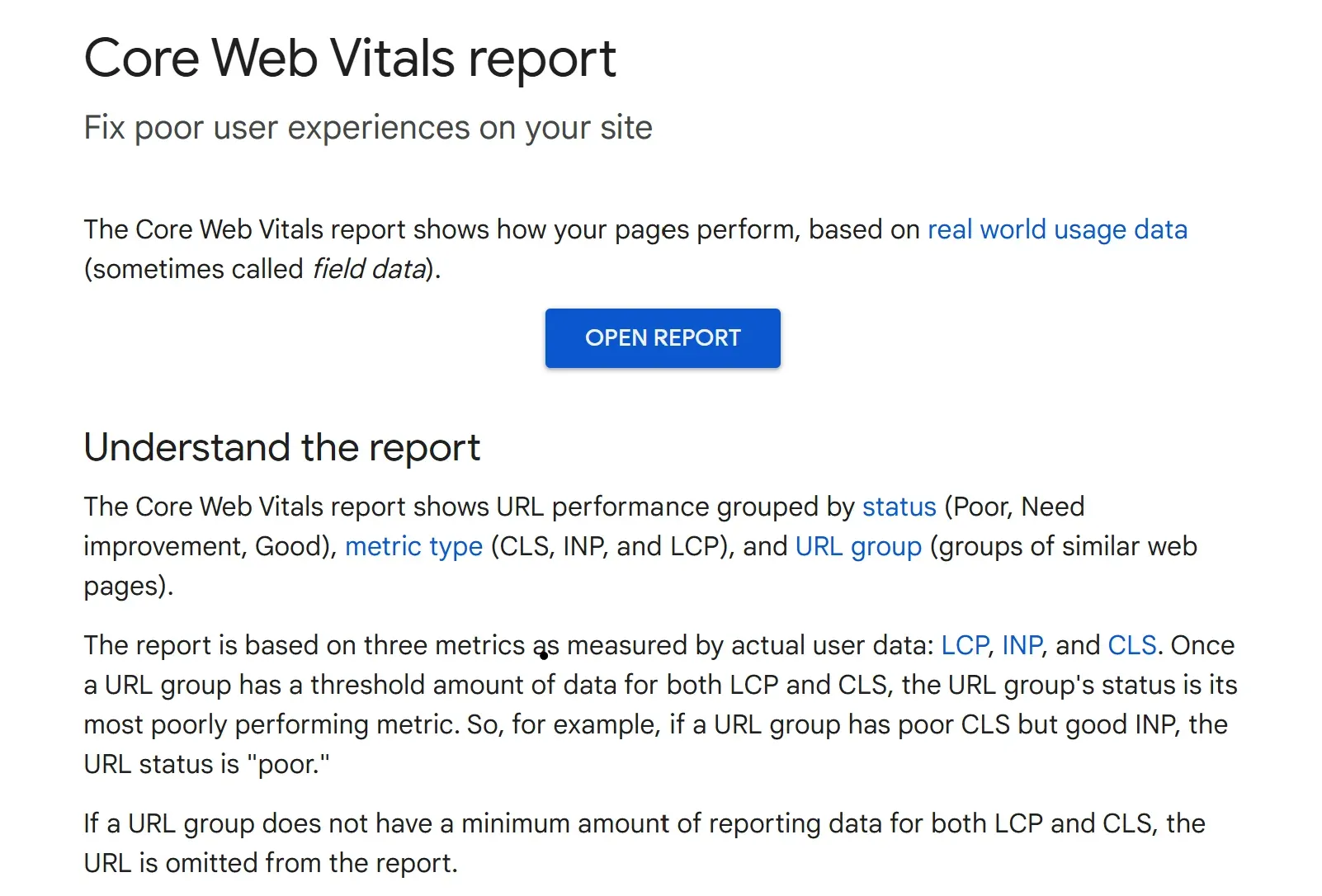Open the LCP metric link
The width and height of the screenshot is (1322, 896).
pos(965,645)
